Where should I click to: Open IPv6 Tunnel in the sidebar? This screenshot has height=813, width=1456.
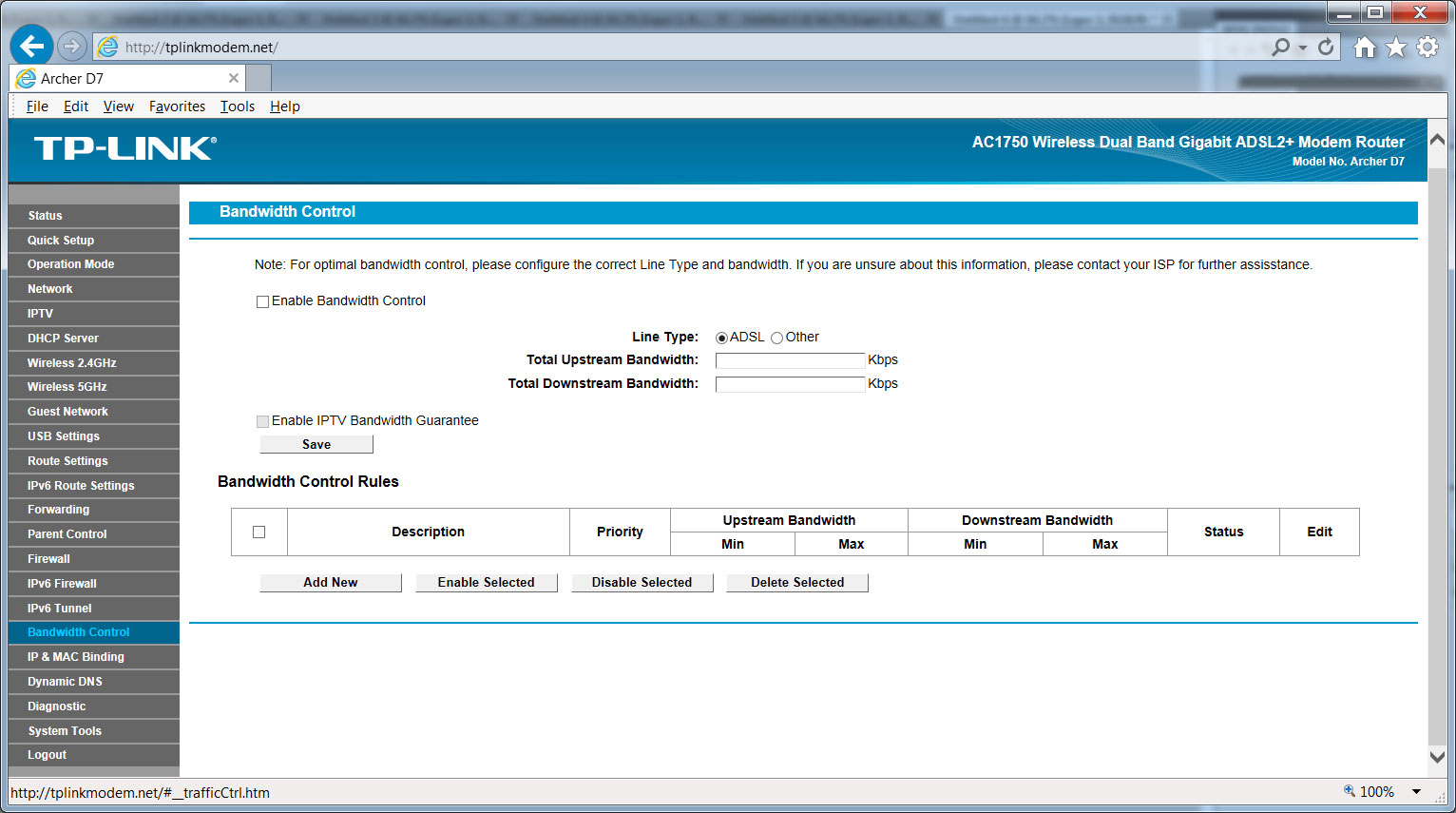93,609
